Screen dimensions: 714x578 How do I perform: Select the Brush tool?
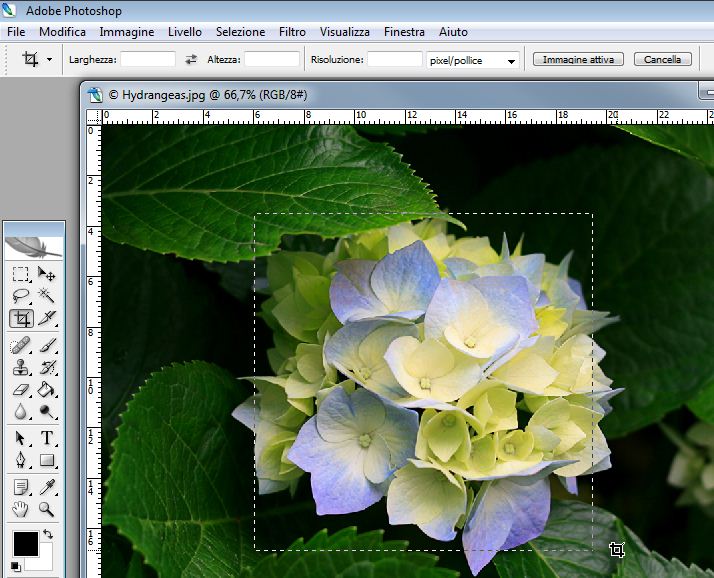click(46, 345)
